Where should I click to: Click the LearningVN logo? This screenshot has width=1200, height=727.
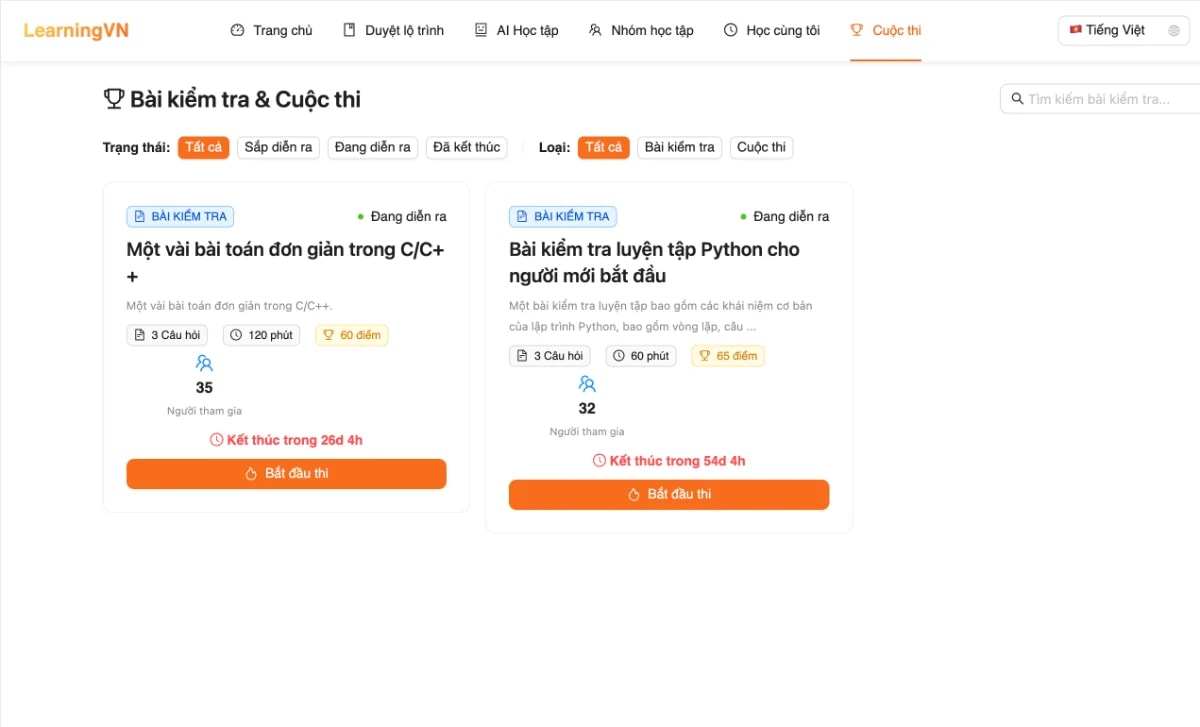tap(76, 30)
